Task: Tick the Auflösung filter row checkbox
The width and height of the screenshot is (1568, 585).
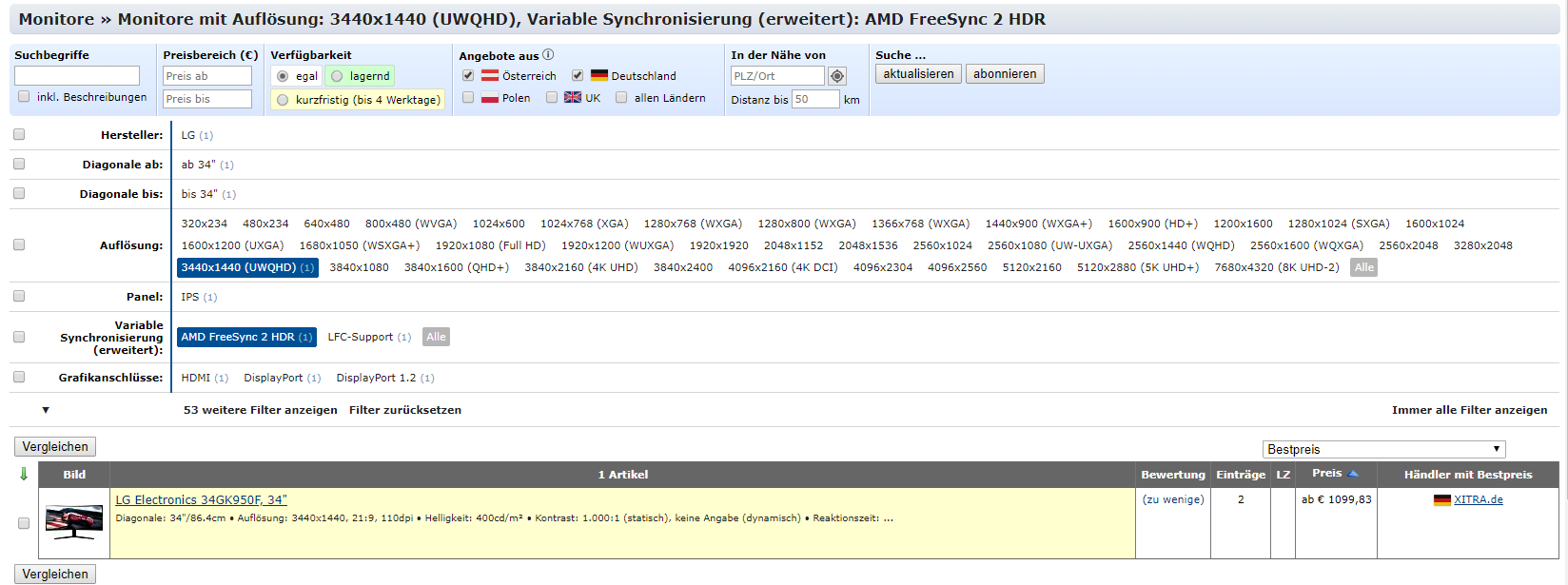Action: coord(19,244)
